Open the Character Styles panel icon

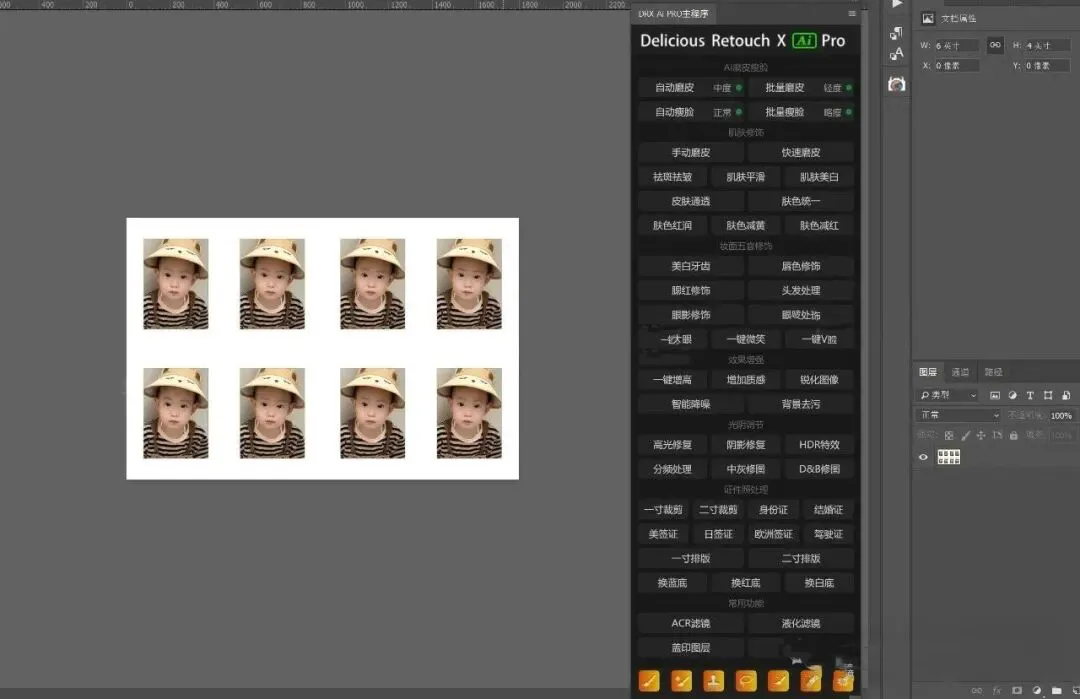click(x=896, y=54)
